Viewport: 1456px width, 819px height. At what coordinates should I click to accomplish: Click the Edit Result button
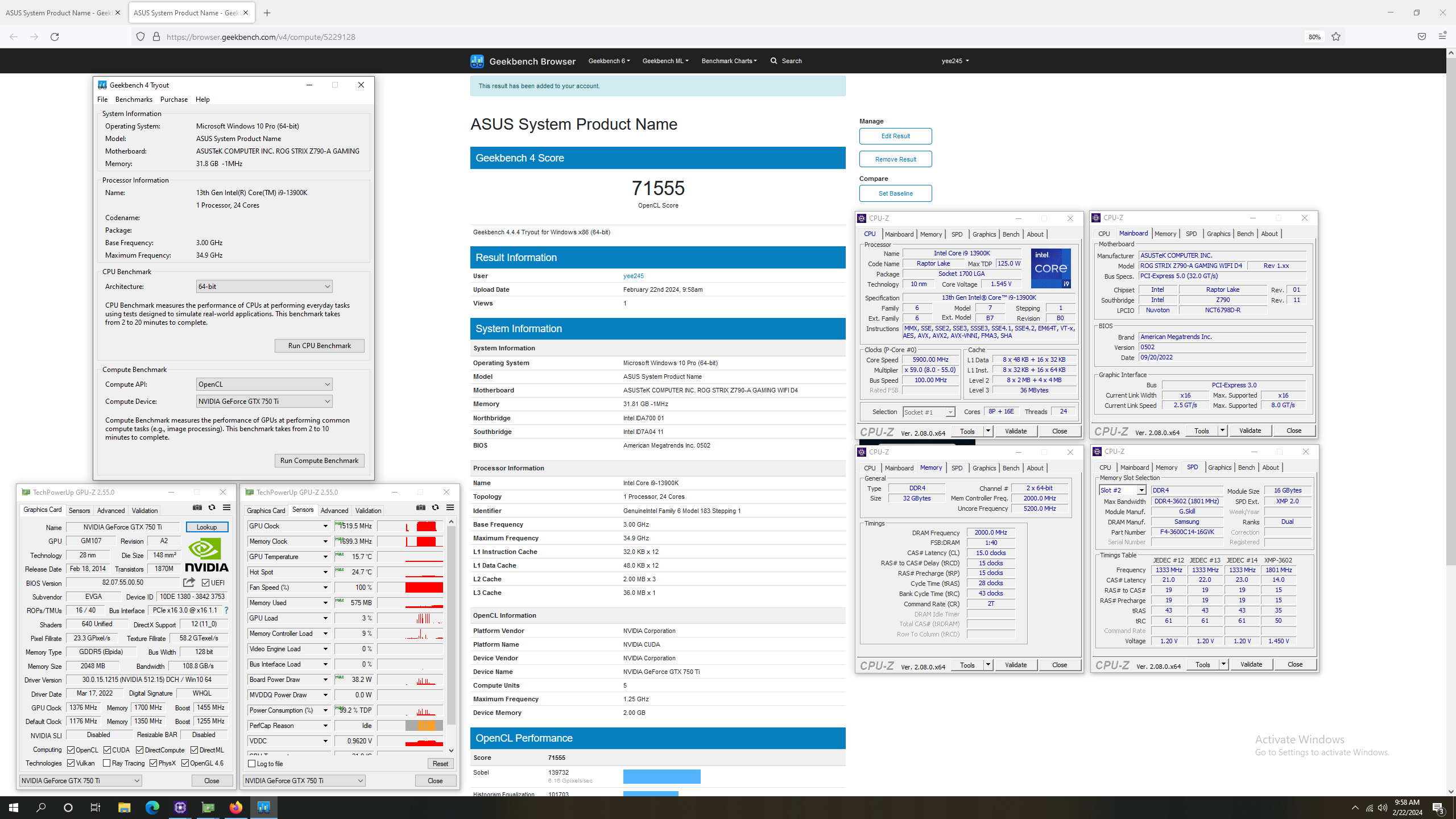click(895, 136)
